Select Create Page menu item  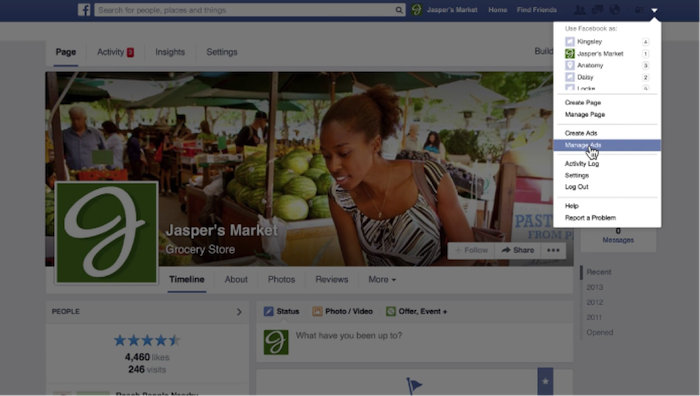pos(583,103)
